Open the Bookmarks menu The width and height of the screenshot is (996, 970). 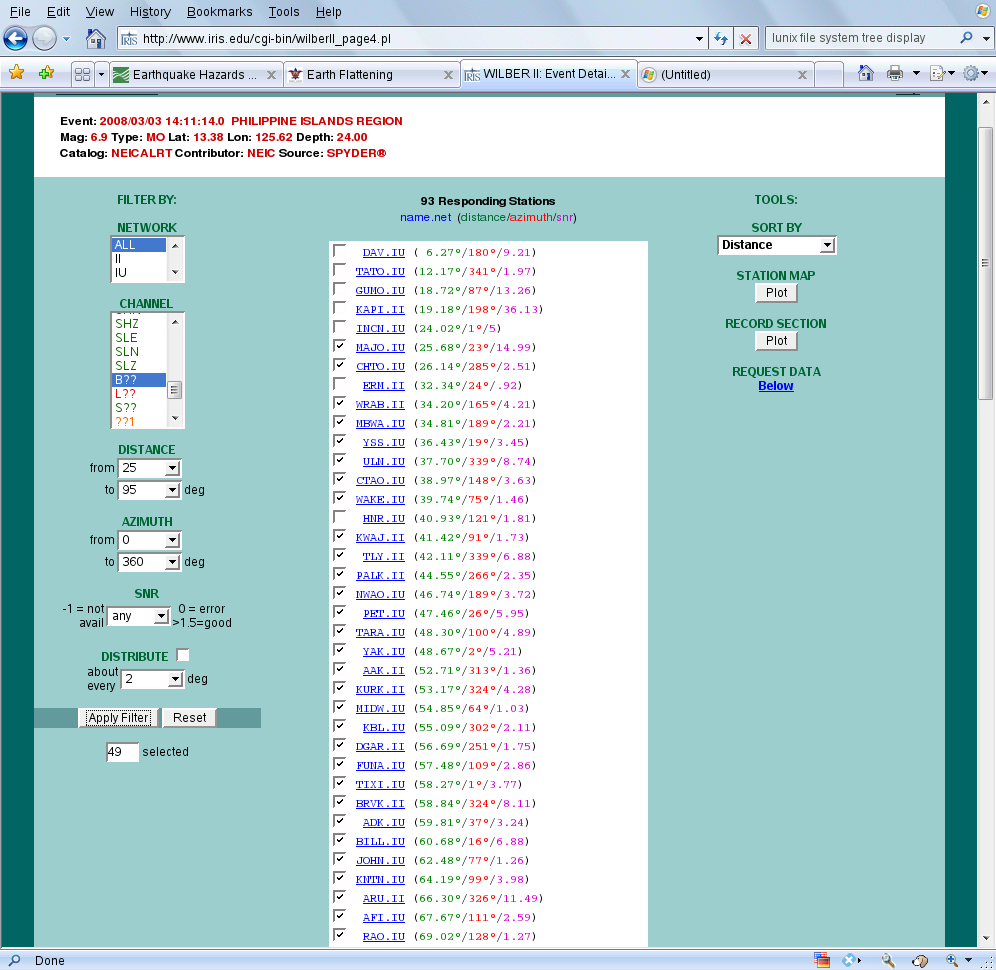(x=219, y=11)
